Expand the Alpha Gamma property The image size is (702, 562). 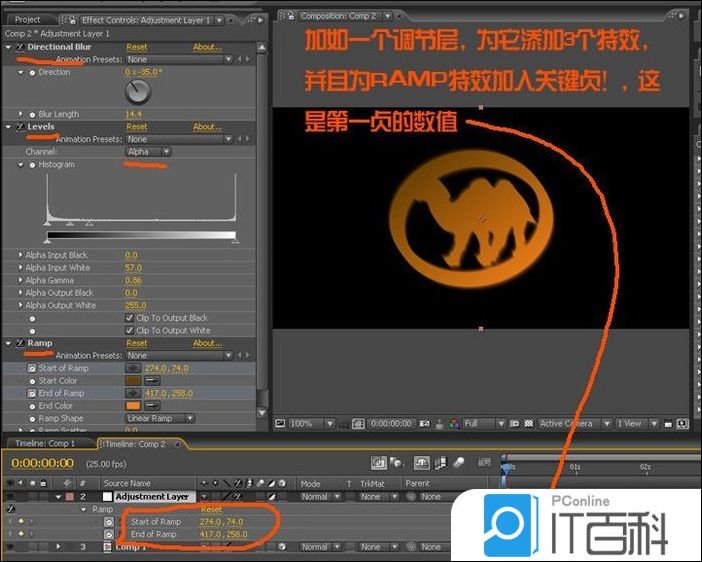(x=20, y=280)
